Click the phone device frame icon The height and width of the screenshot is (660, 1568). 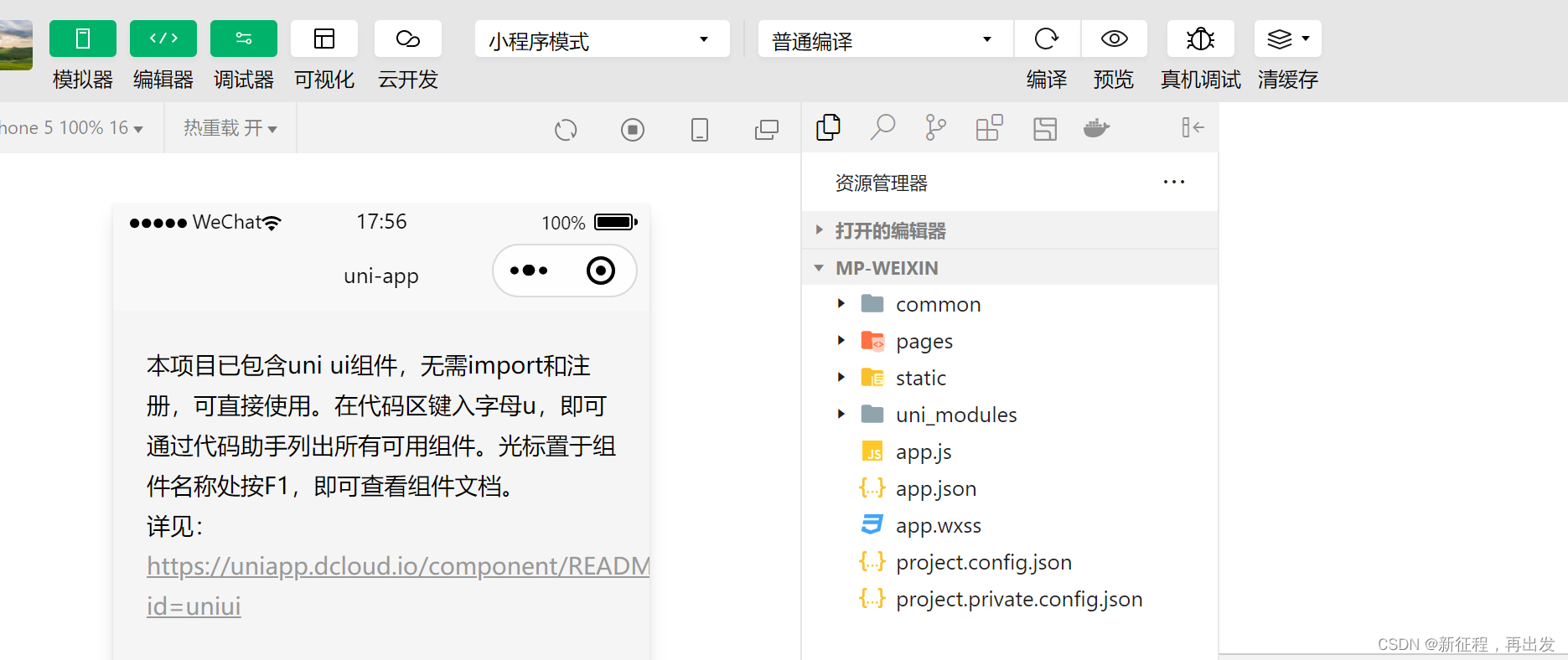[700, 130]
